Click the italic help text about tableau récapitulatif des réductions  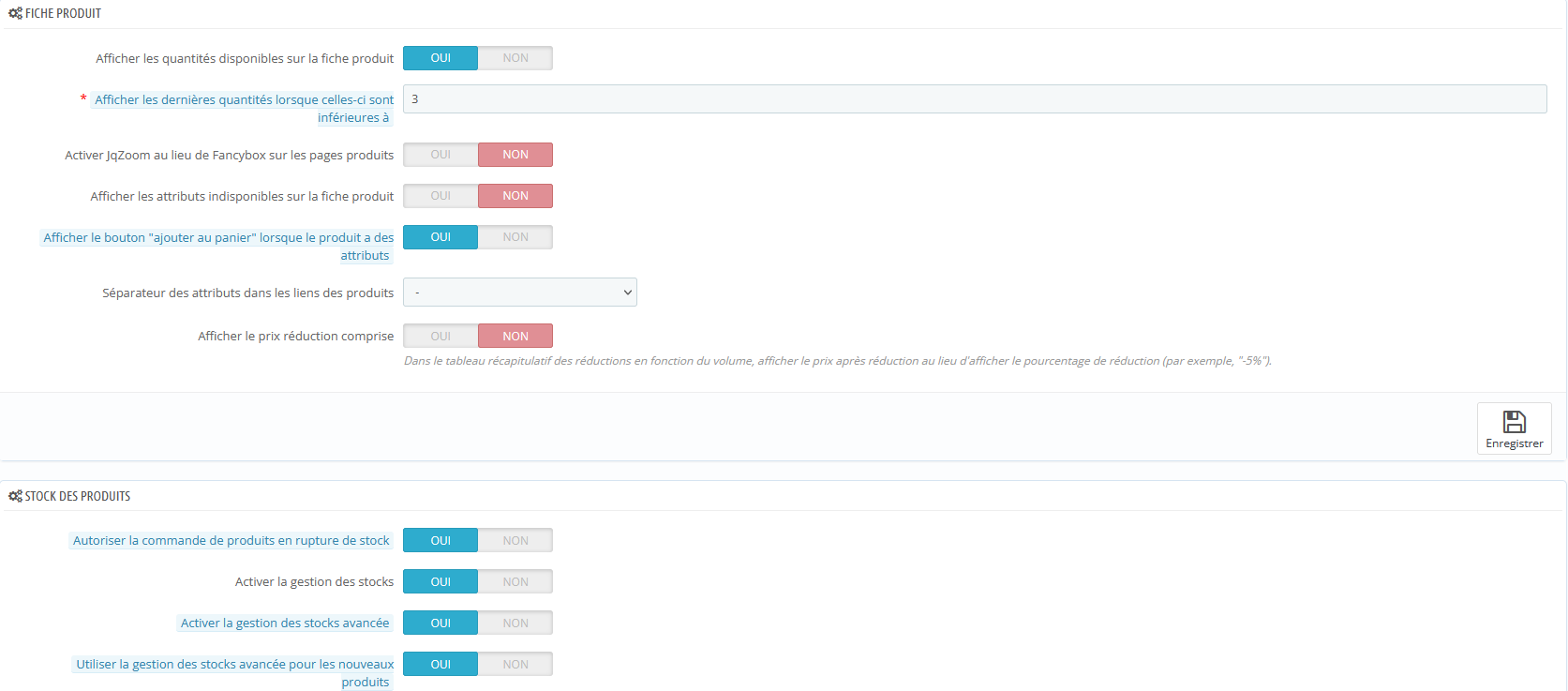(838, 361)
